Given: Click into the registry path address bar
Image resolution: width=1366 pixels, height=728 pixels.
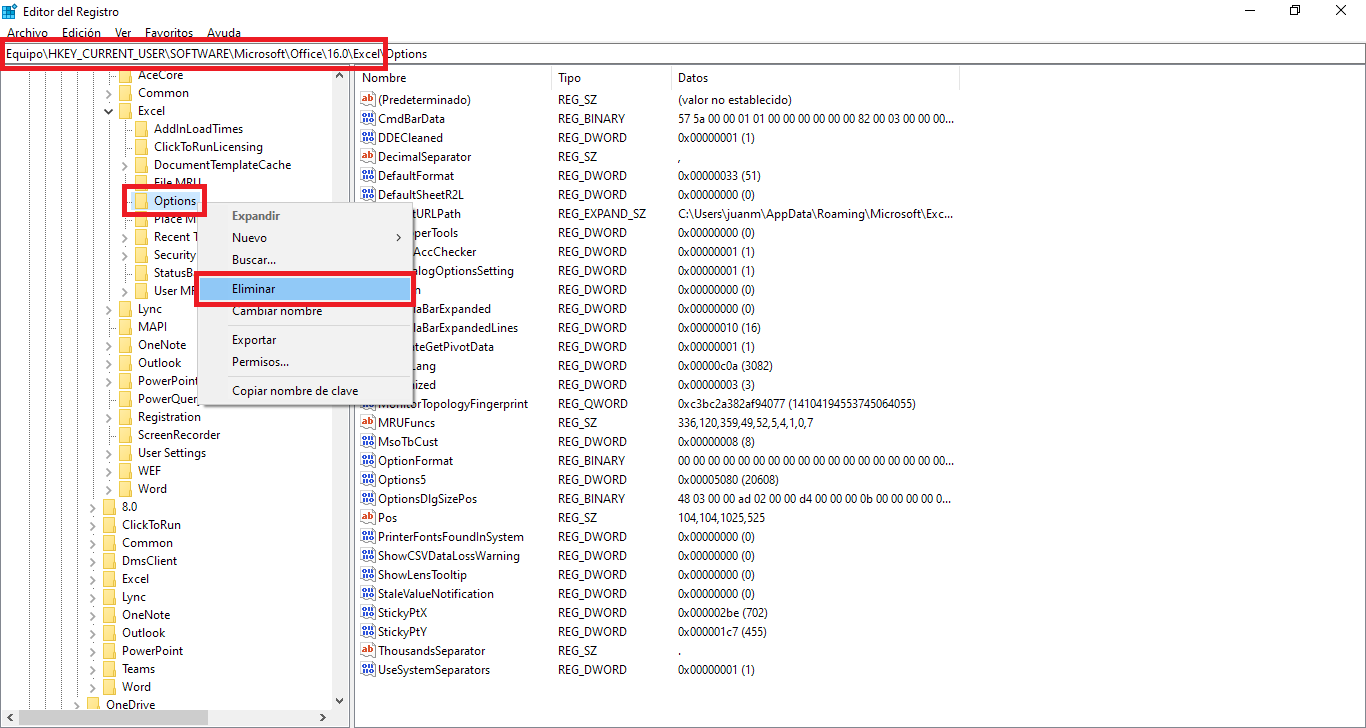Looking at the screenshot, I should [683, 54].
